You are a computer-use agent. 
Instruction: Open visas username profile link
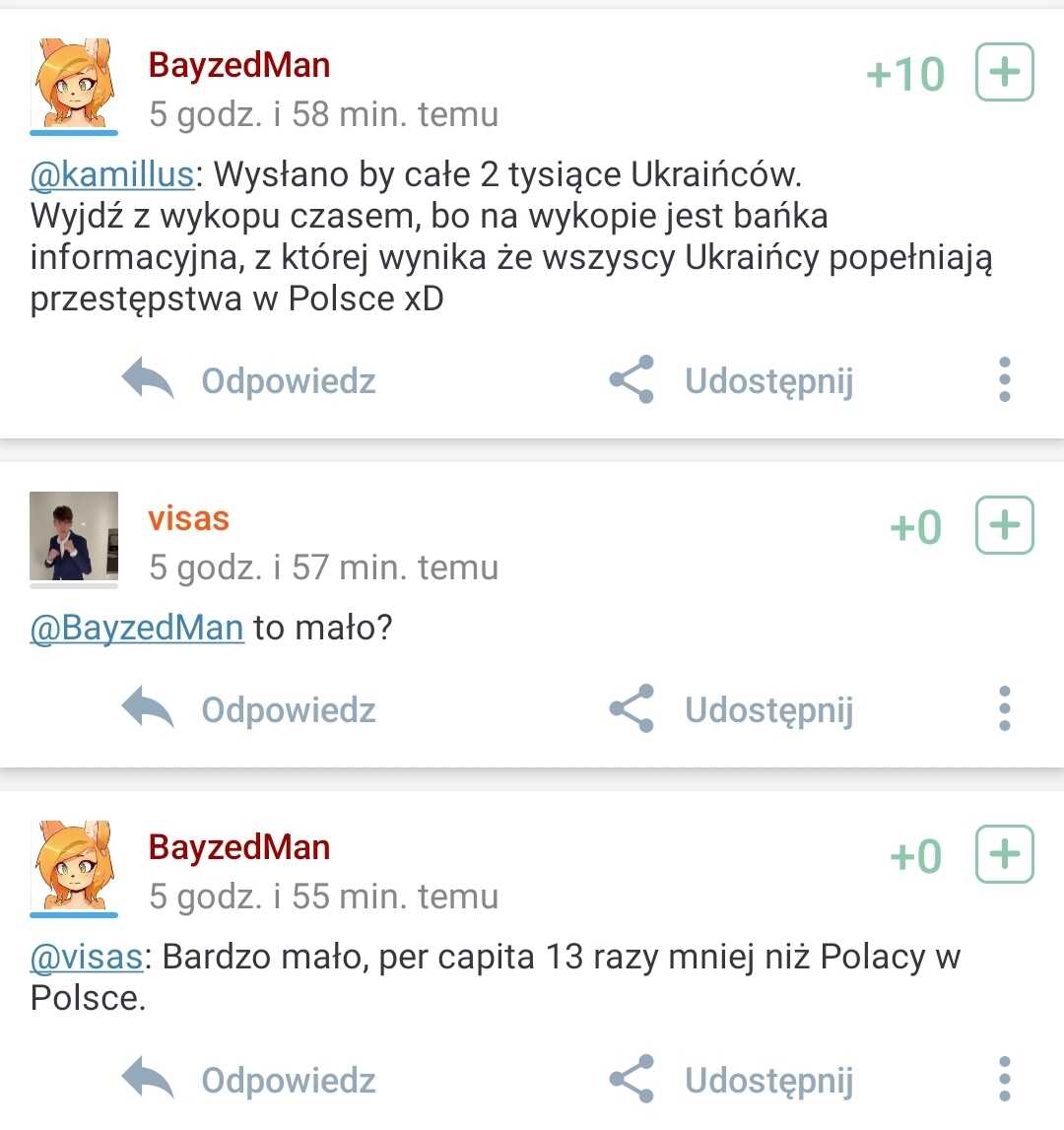pos(189,519)
